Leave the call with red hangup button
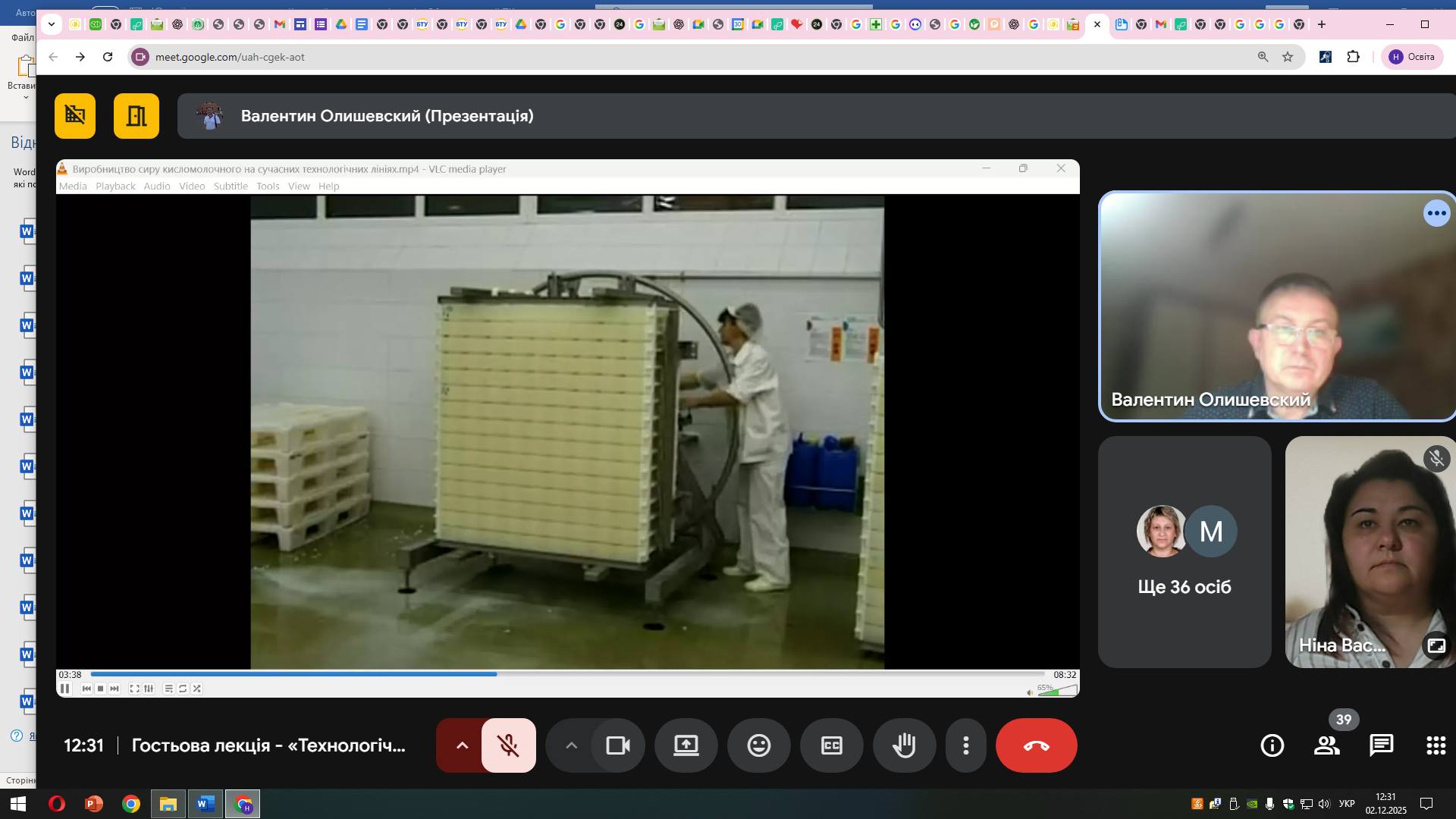Viewport: 1456px width, 819px height. pyautogui.click(x=1036, y=745)
